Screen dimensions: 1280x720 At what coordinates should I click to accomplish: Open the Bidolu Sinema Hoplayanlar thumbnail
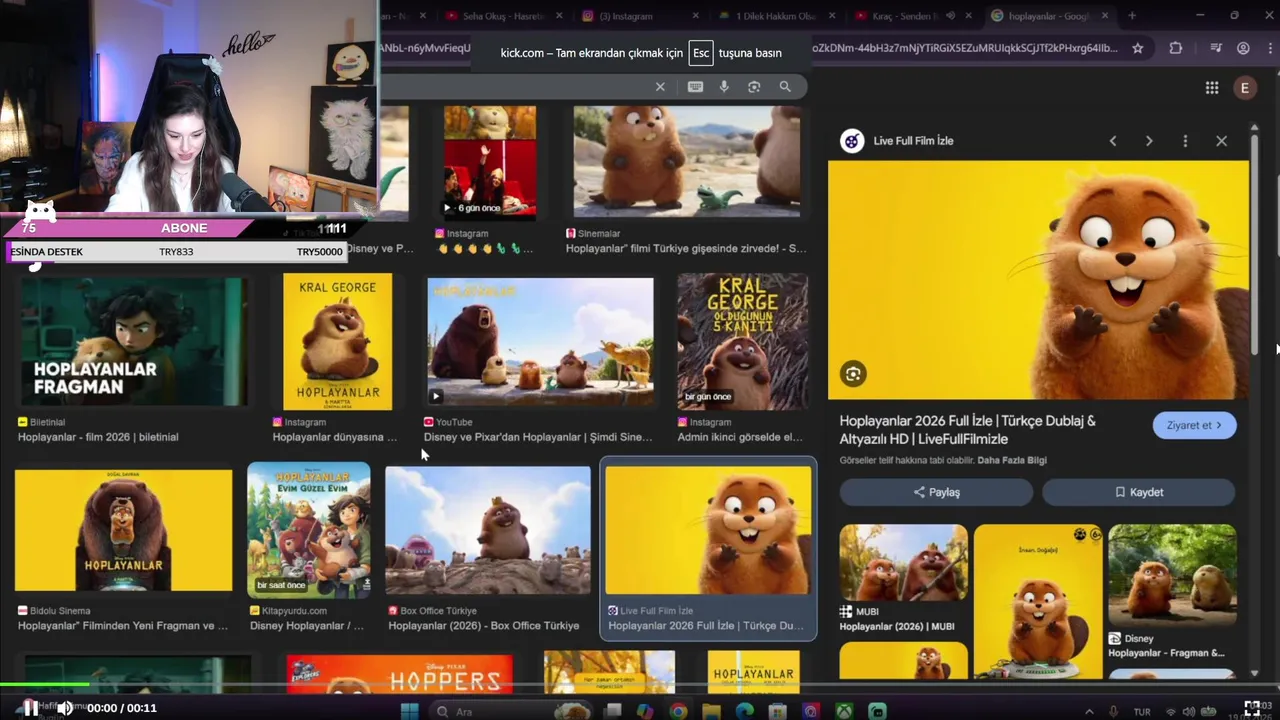tap(123, 530)
